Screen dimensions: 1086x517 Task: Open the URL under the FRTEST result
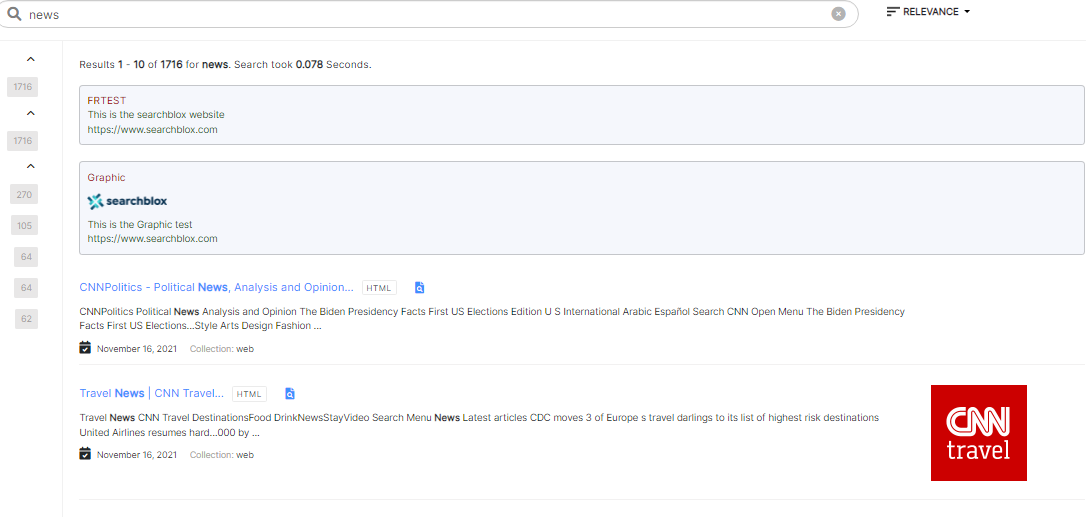coord(152,130)
